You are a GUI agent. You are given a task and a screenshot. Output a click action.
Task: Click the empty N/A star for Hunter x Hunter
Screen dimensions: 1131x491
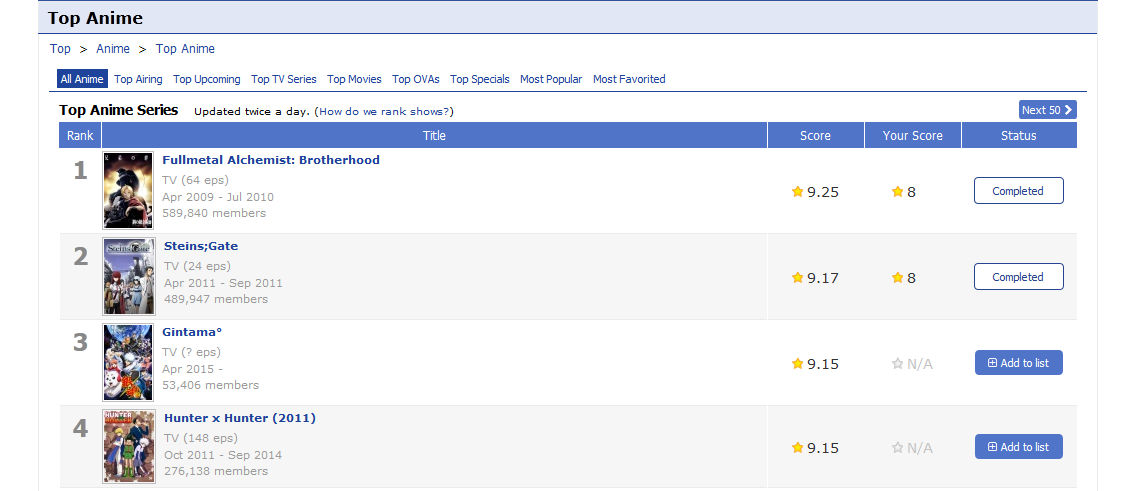pos(897,447)
